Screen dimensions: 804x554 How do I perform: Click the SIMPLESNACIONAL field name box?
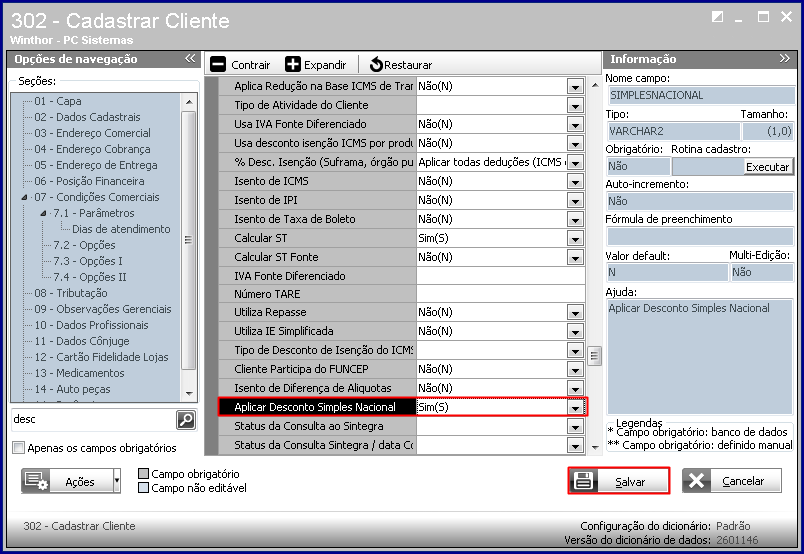click(700, 95)
